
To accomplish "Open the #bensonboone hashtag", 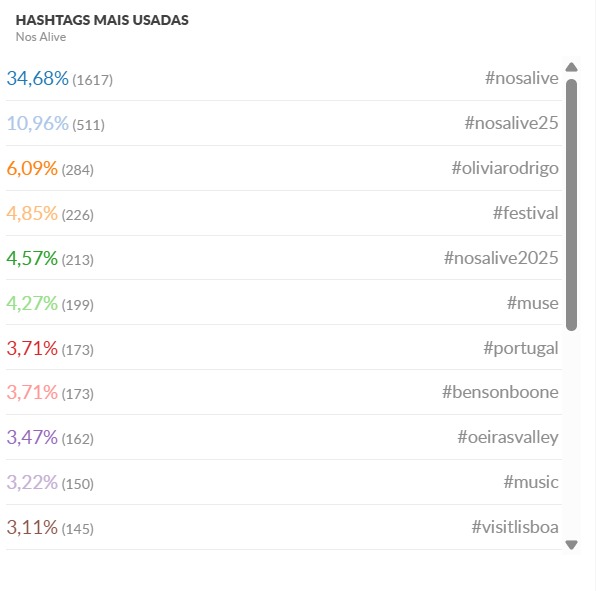I will click(500, 392).
